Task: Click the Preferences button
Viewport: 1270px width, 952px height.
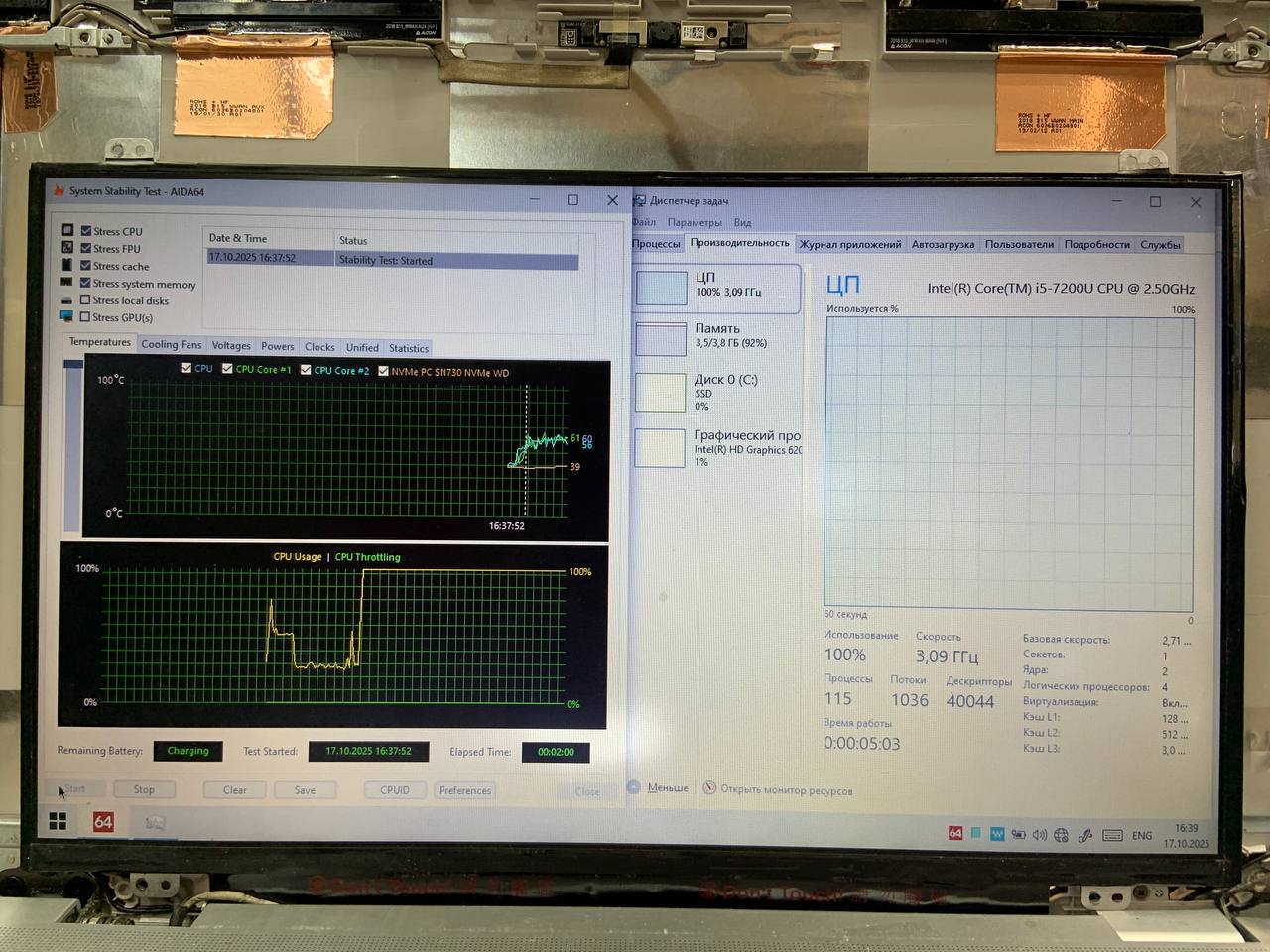Action: [x=464, y=790]
